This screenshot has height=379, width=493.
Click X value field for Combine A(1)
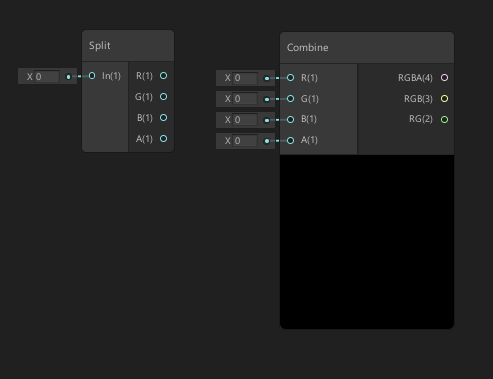click(x=245, y=141)
